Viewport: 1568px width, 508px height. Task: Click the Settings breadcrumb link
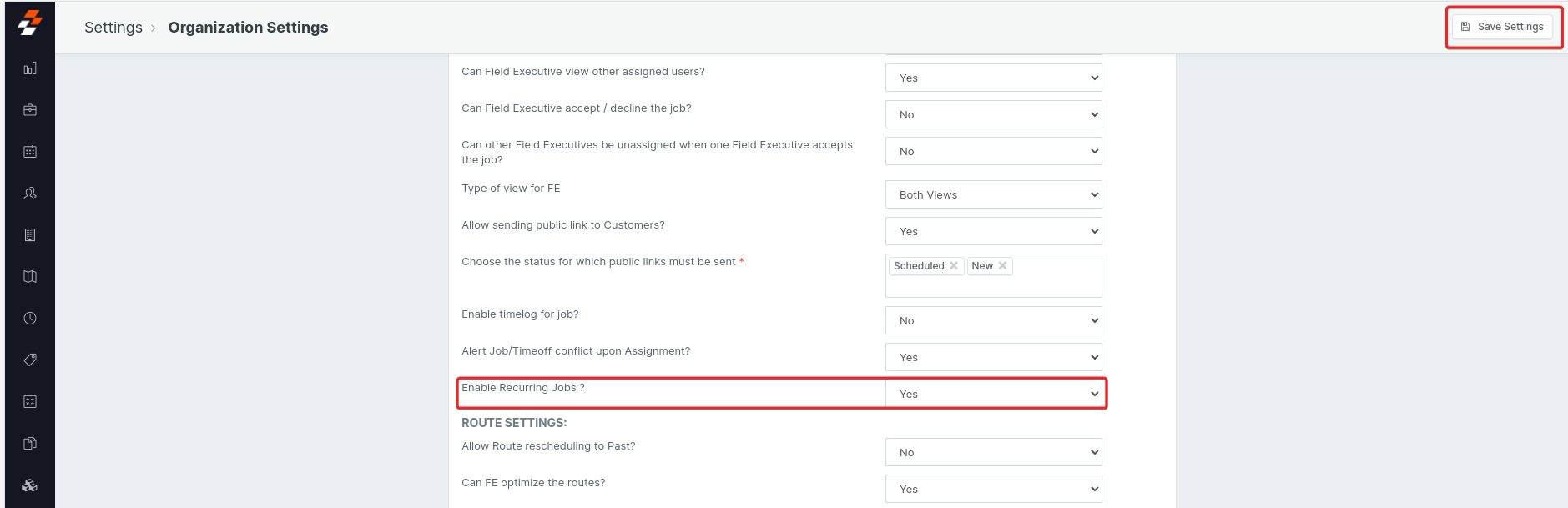(113, 28)
